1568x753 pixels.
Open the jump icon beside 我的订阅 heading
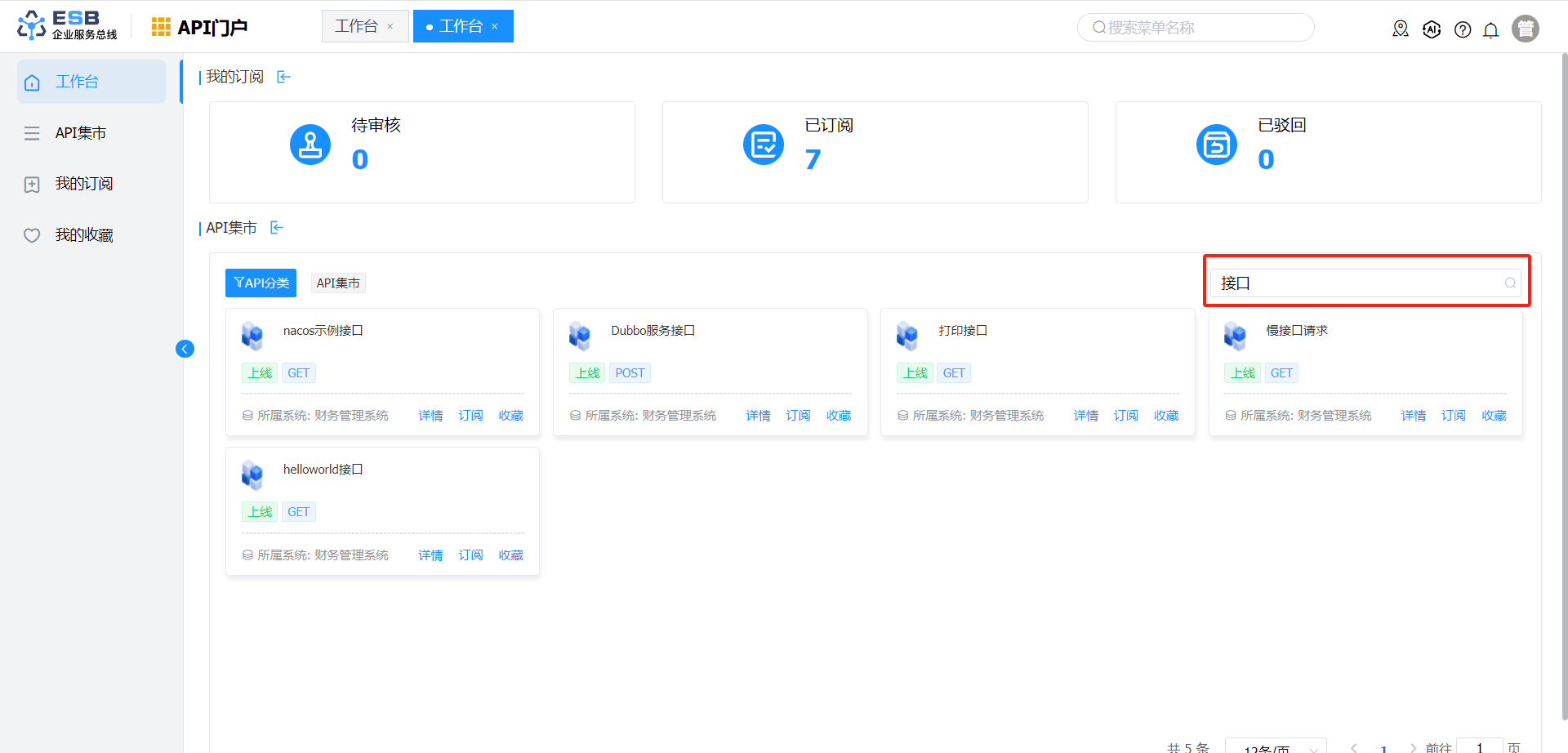(x=283, y=77)
